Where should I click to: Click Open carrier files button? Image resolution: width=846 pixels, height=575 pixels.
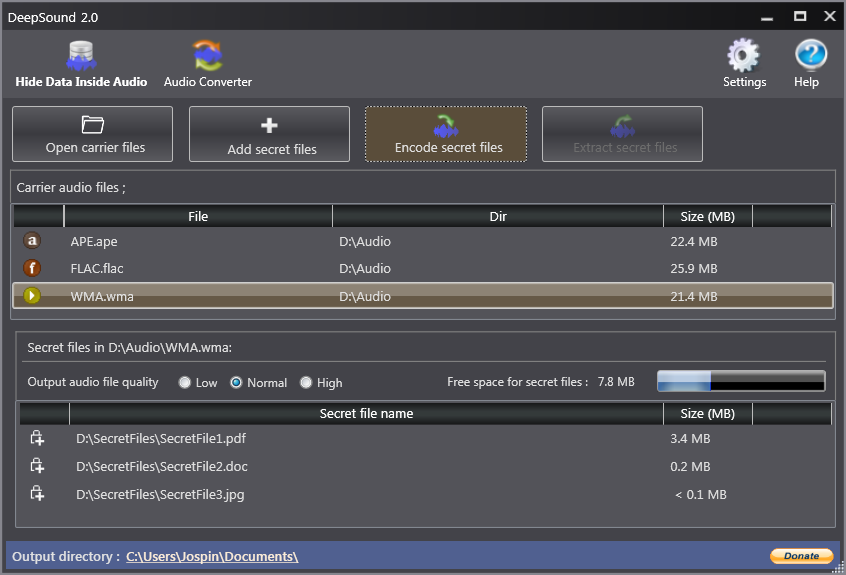click(x=92, y=134)
